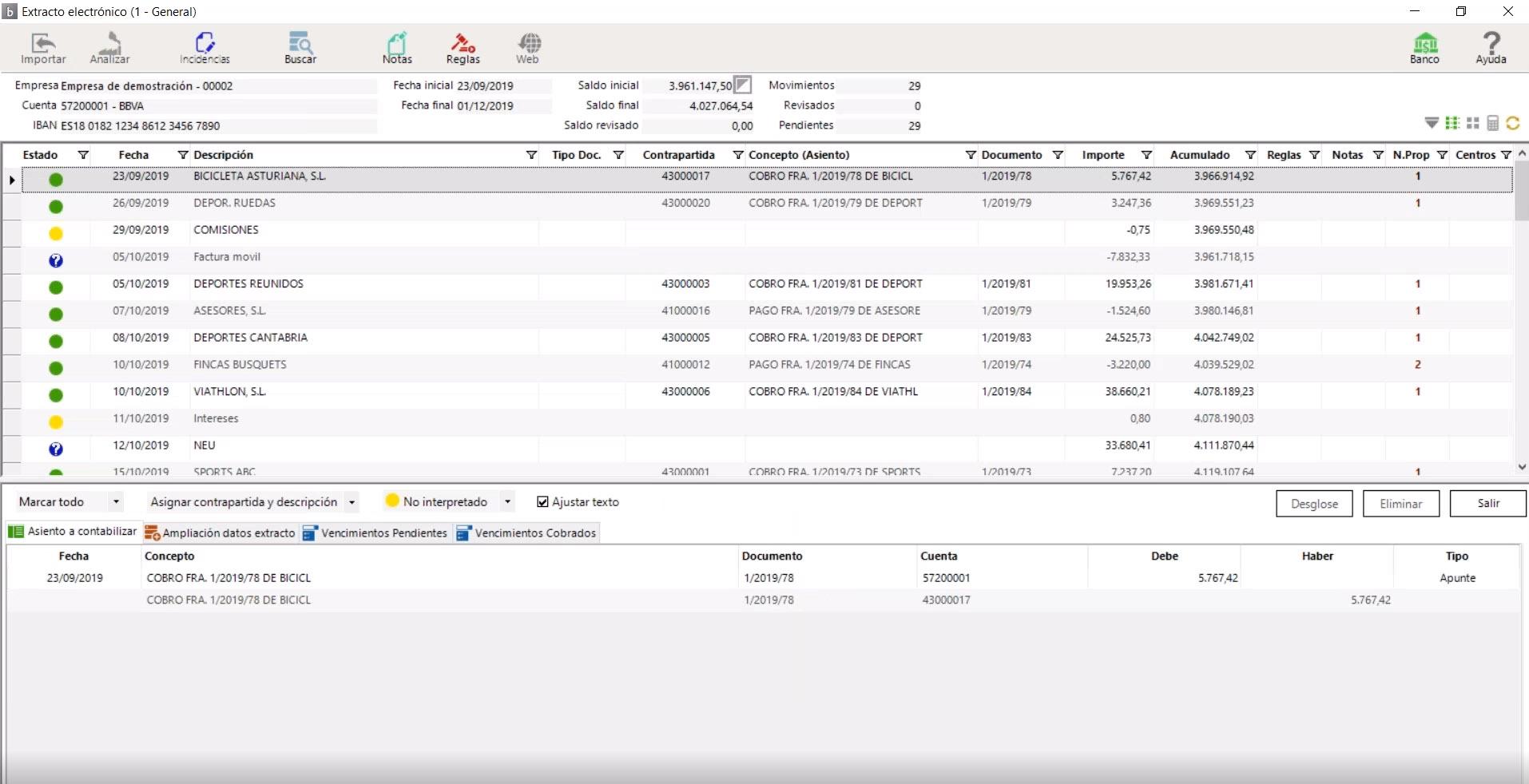
Task: Open the Notas toolbar icon
Action: click(397, 48)
